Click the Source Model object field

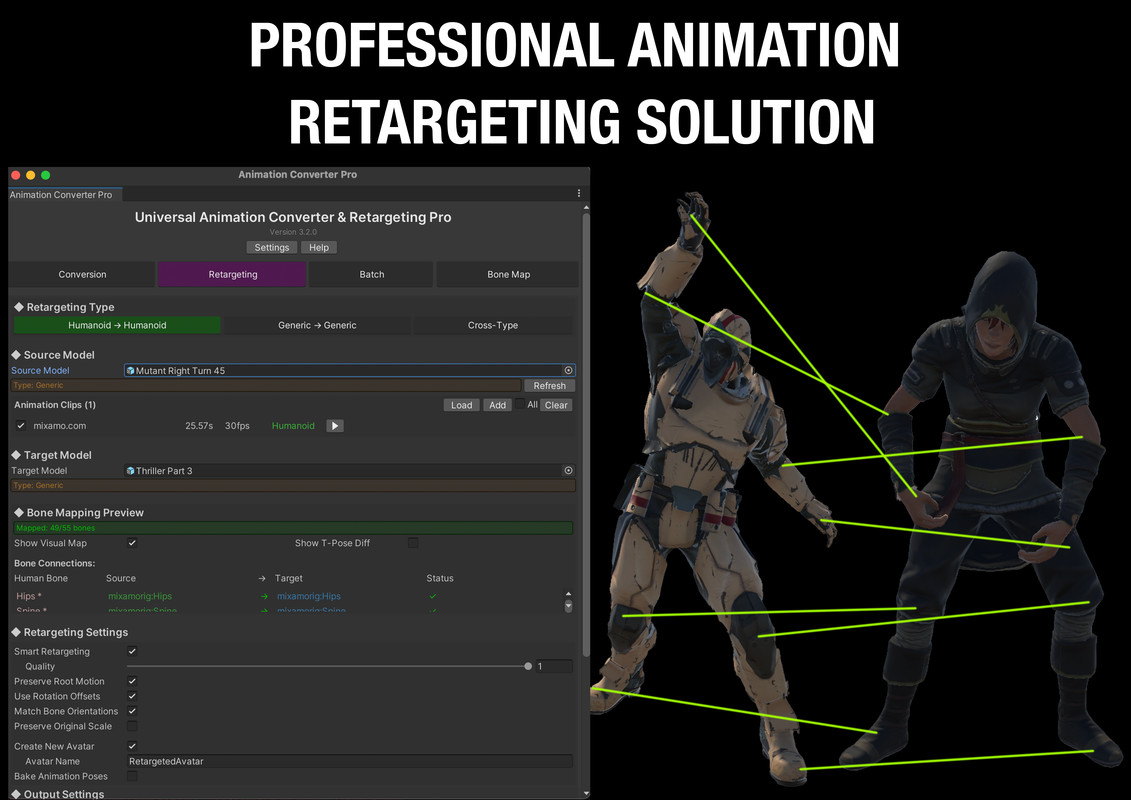(350, 370)
